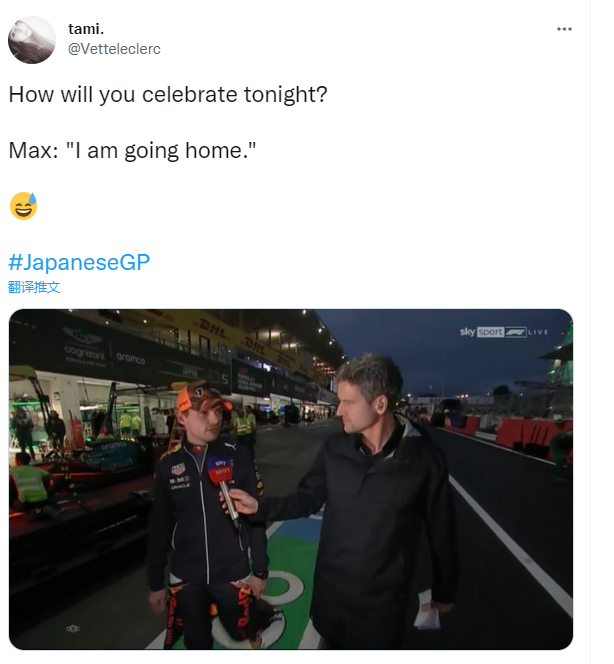This screenshot has height=664, width=614.
Task: Click the Sky Sport microphone in photo
Action: click(224, 487)
